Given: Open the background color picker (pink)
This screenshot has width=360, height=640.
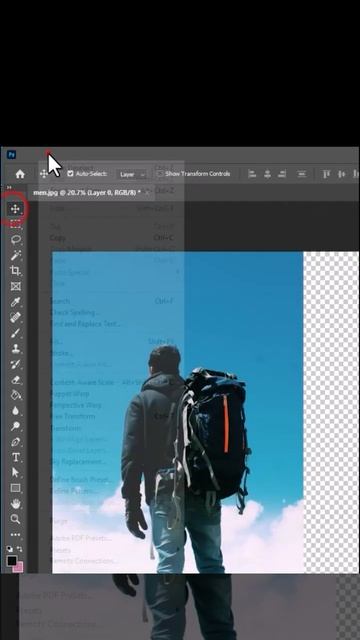Looking at the screenshot, I should 18,567.
